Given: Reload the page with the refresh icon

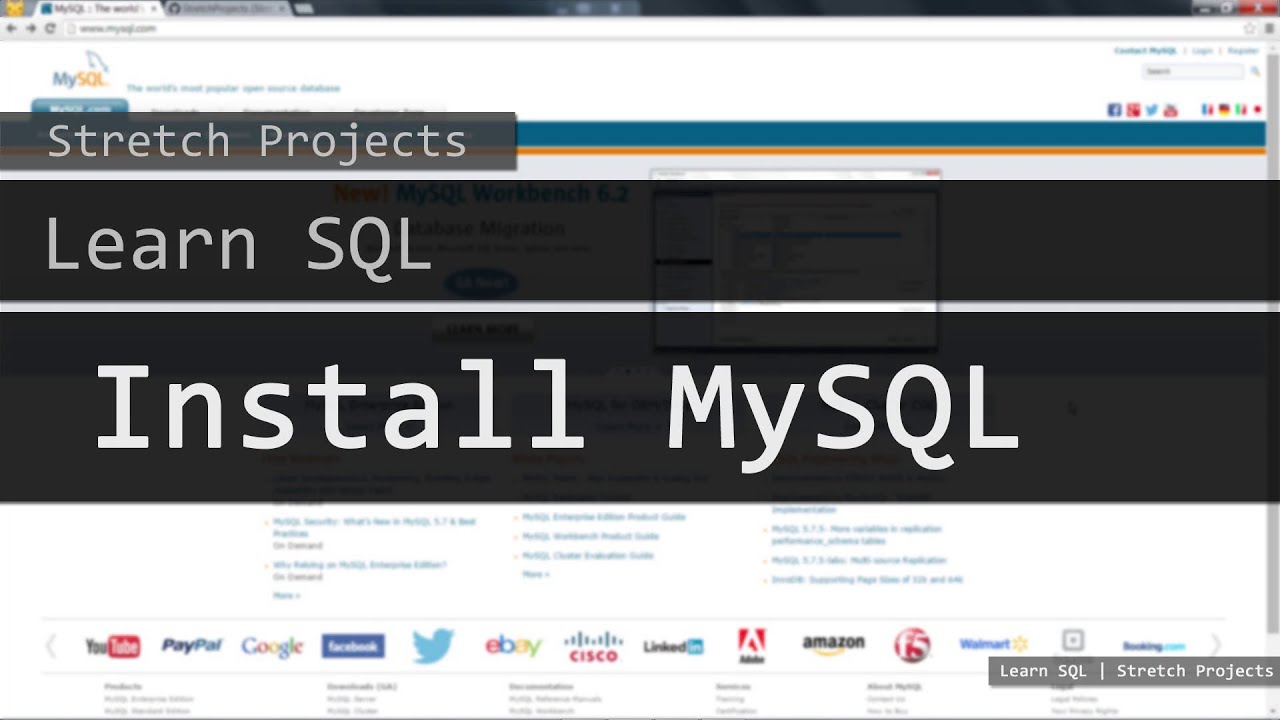Looking at the screenshot, I should click(x=50, y=28).
